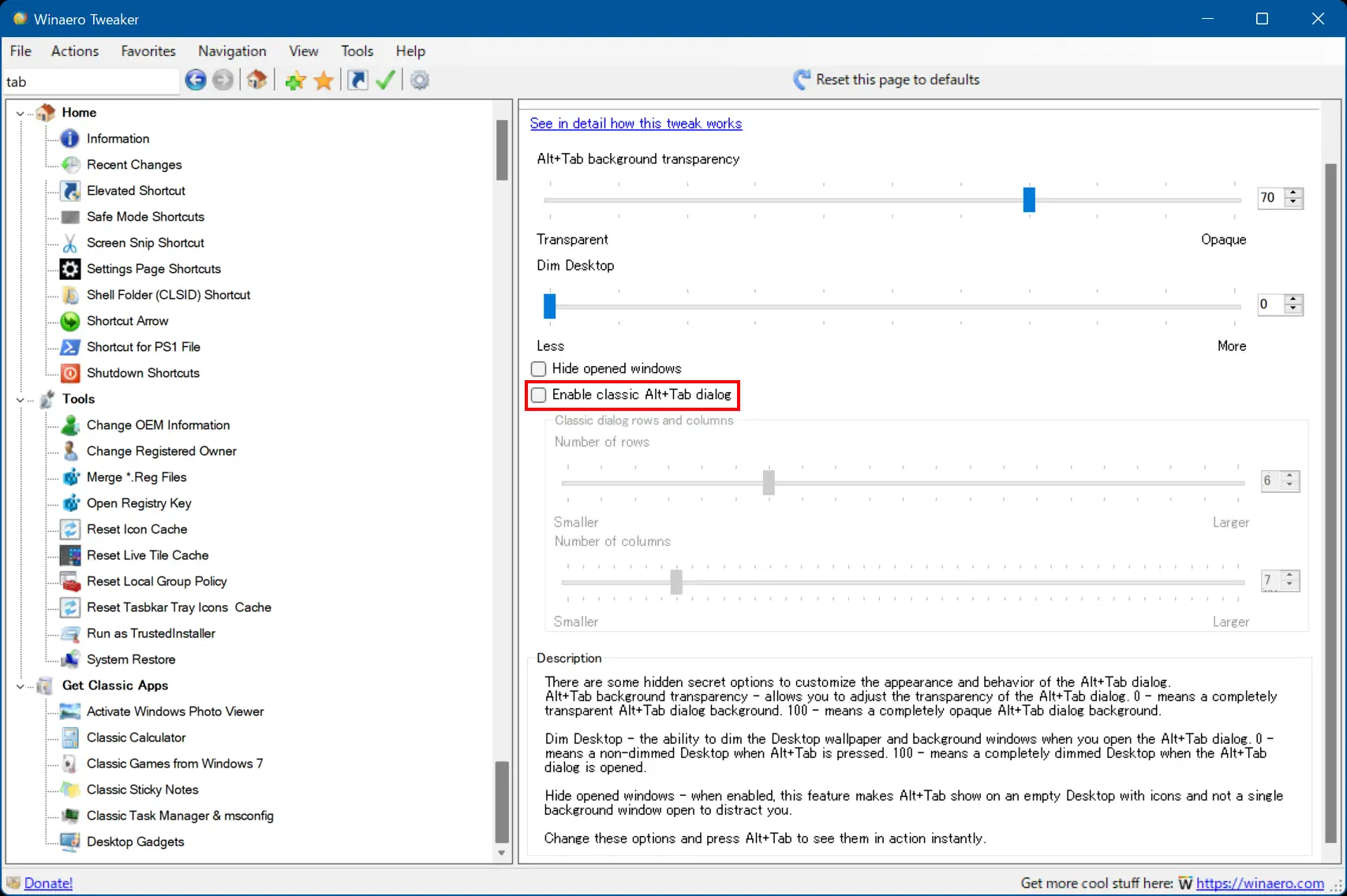1347x896 pixels.
Task: Click the green Add to Favorites icon
Action: (x=296, y=80)
